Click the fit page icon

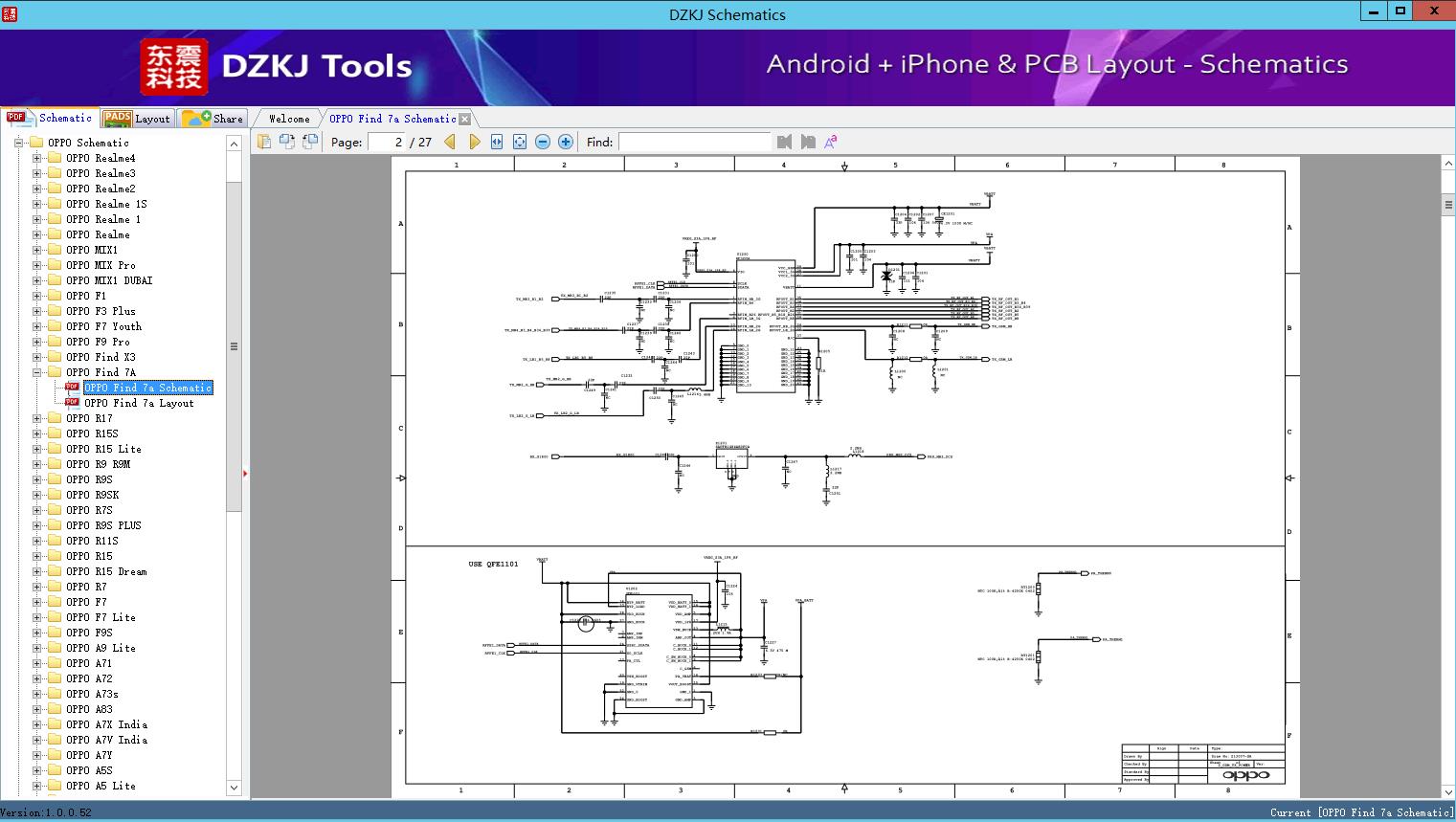pyautogui.click(x=520, y=142)
